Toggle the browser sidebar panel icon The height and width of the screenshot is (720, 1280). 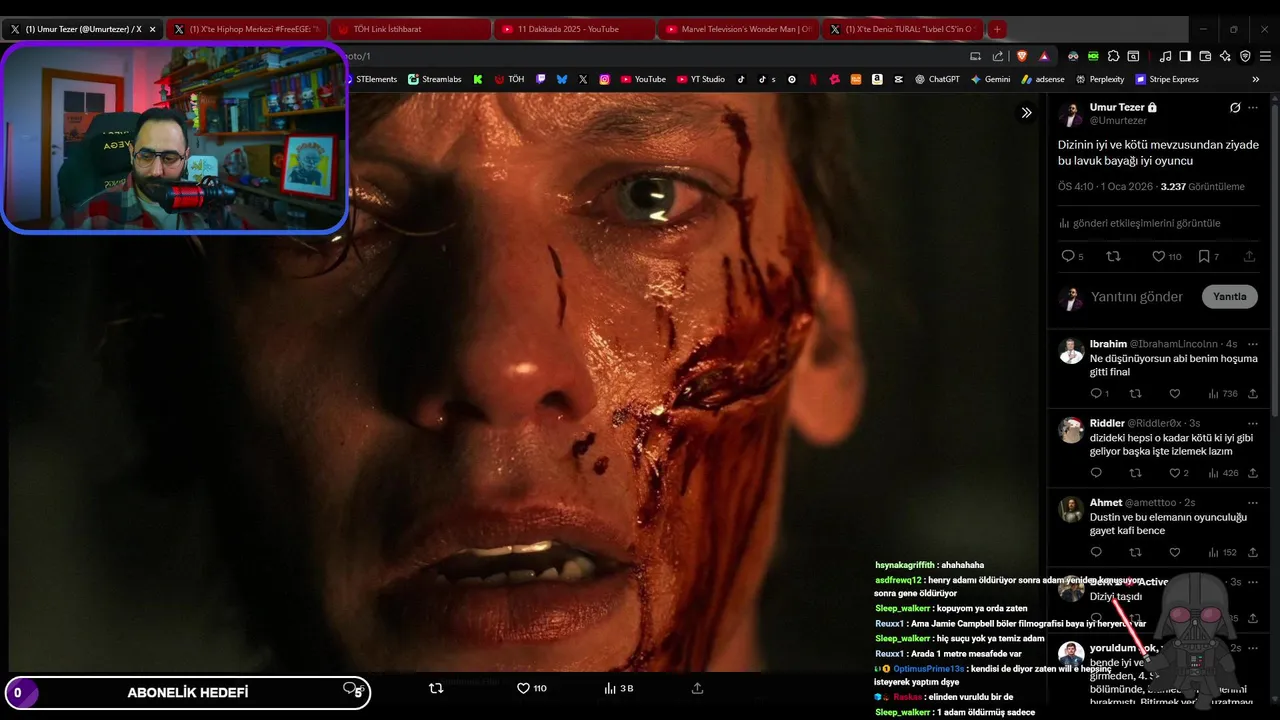coord(1185,56)
